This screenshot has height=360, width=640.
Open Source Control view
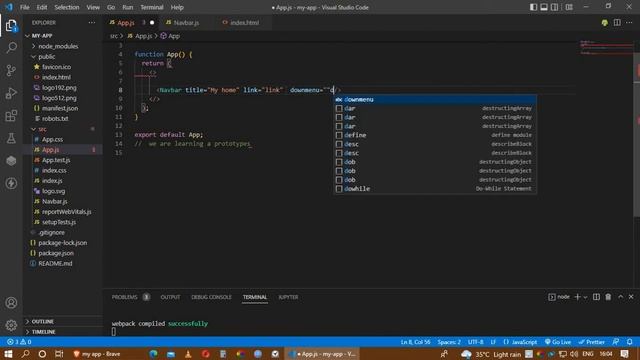(11, 71)
